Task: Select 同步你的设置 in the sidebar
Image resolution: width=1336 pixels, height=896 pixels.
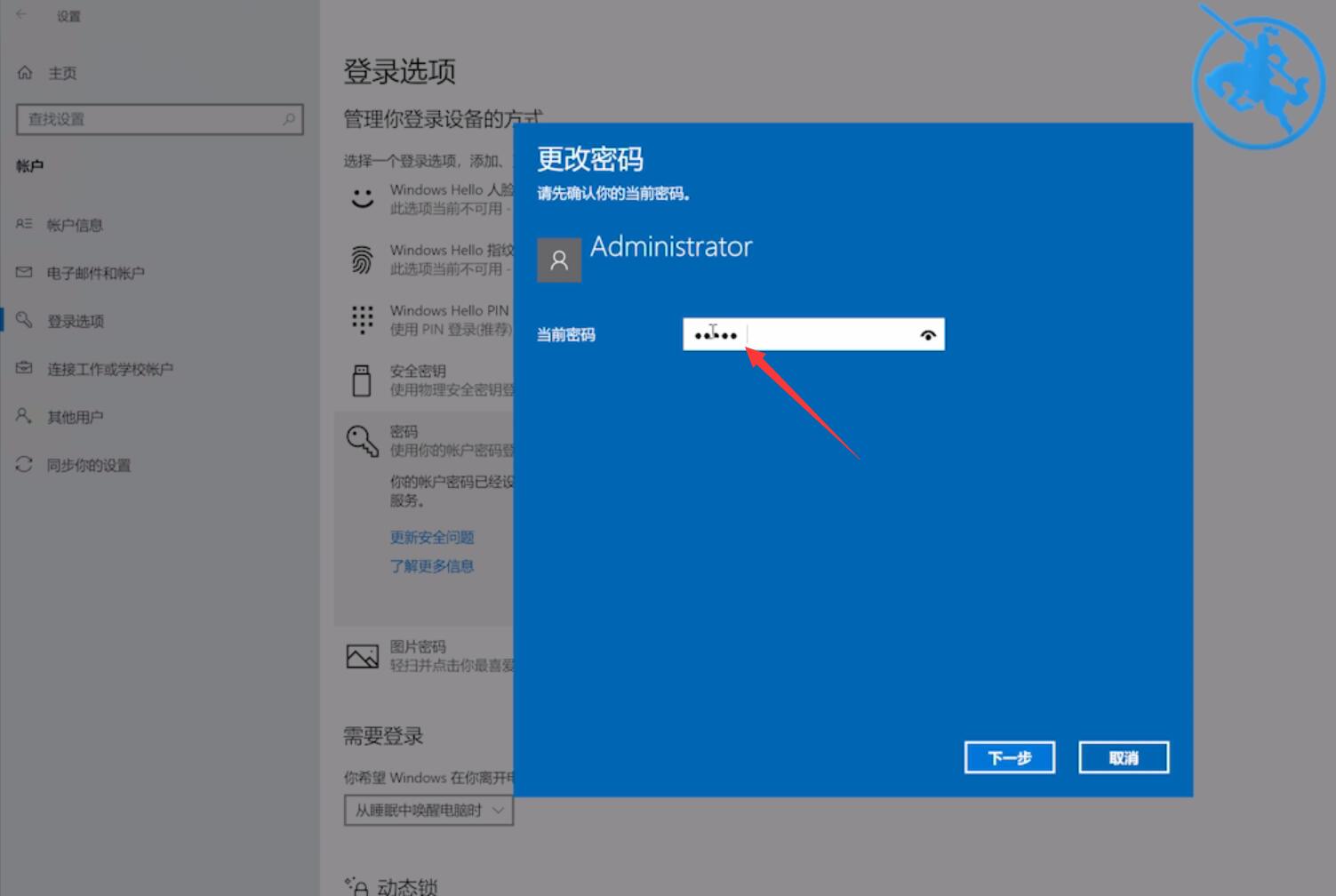Action: [89, 465]
